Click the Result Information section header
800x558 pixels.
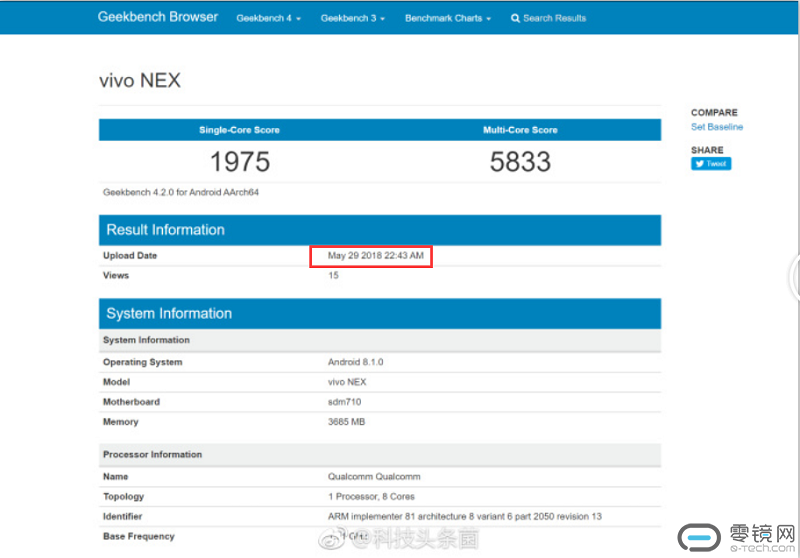[x=380, y=230]
